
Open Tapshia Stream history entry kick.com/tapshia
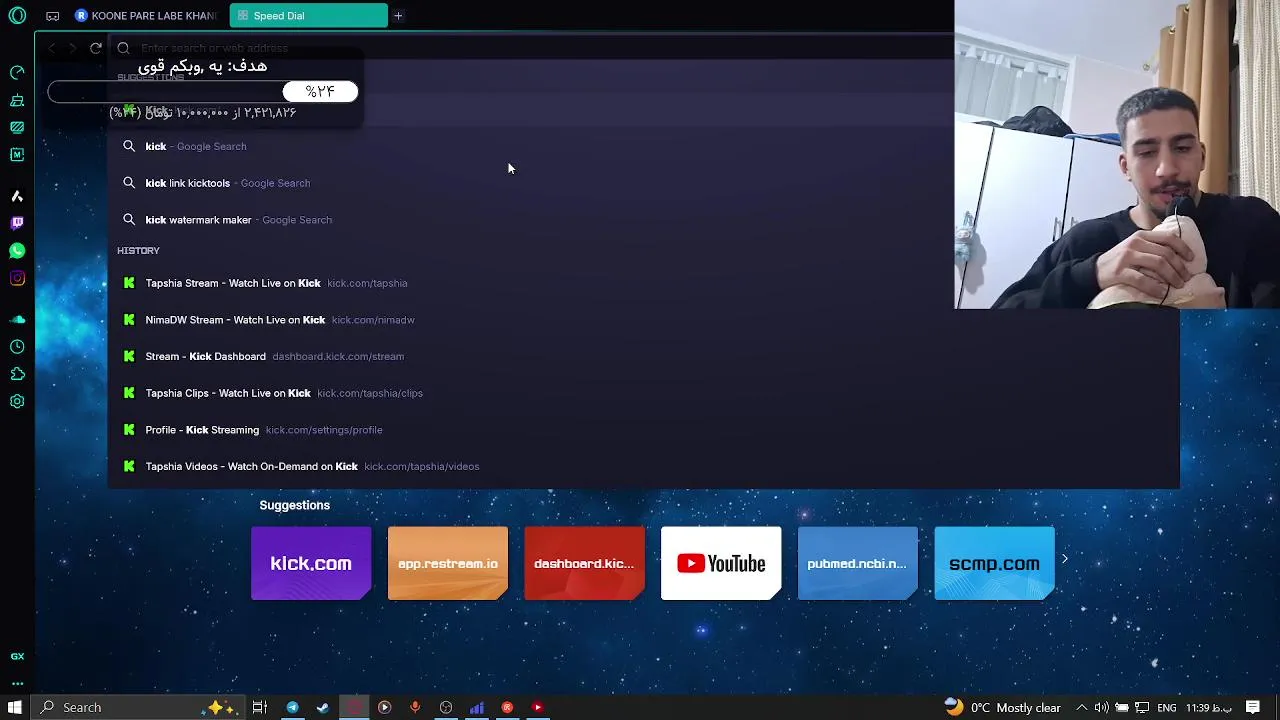pyautogui.click(x=643, y=283)
